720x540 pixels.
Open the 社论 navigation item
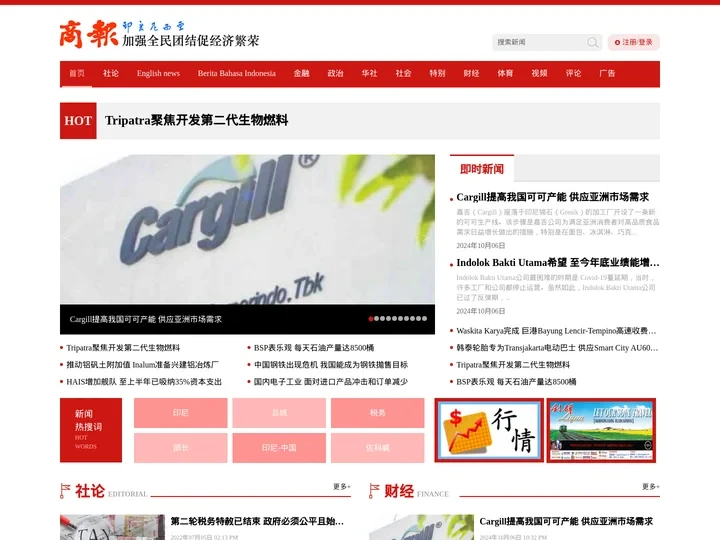click(x=111, y=73)
